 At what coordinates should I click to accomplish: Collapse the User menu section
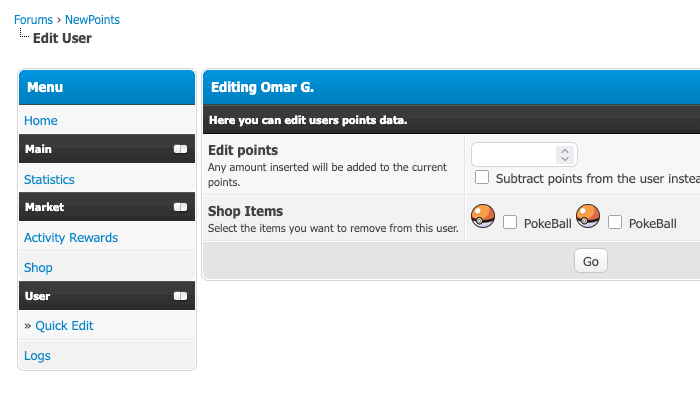(180, 296)
